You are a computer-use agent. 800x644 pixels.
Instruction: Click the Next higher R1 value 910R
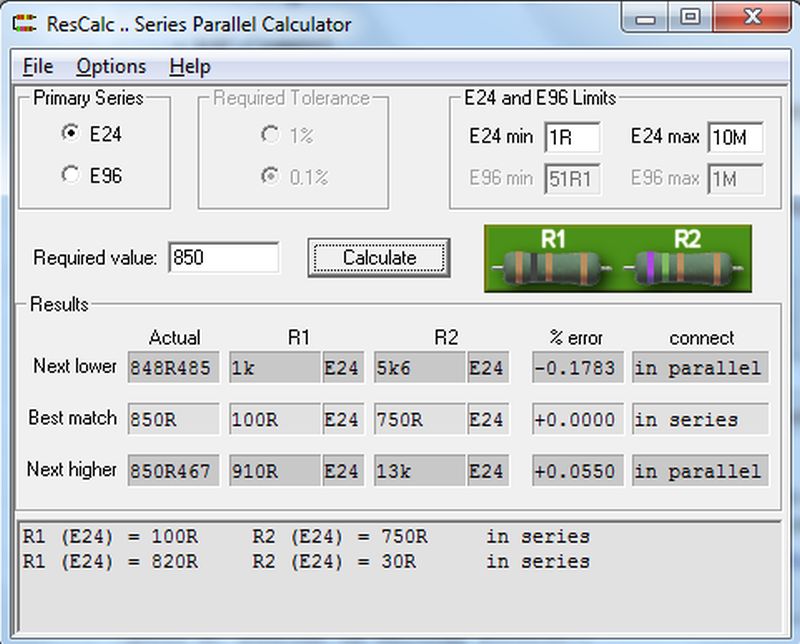pos(274,470)
